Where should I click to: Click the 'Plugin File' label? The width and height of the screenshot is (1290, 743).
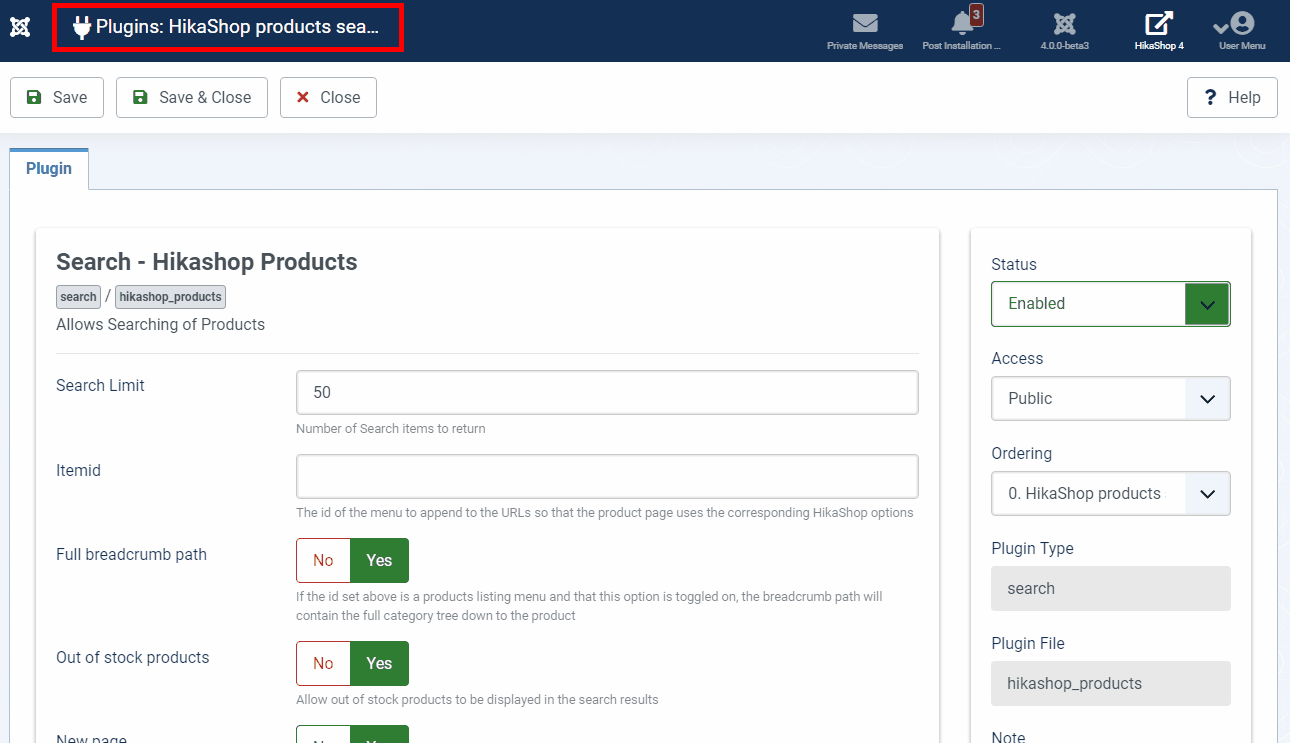point(1028,643)
